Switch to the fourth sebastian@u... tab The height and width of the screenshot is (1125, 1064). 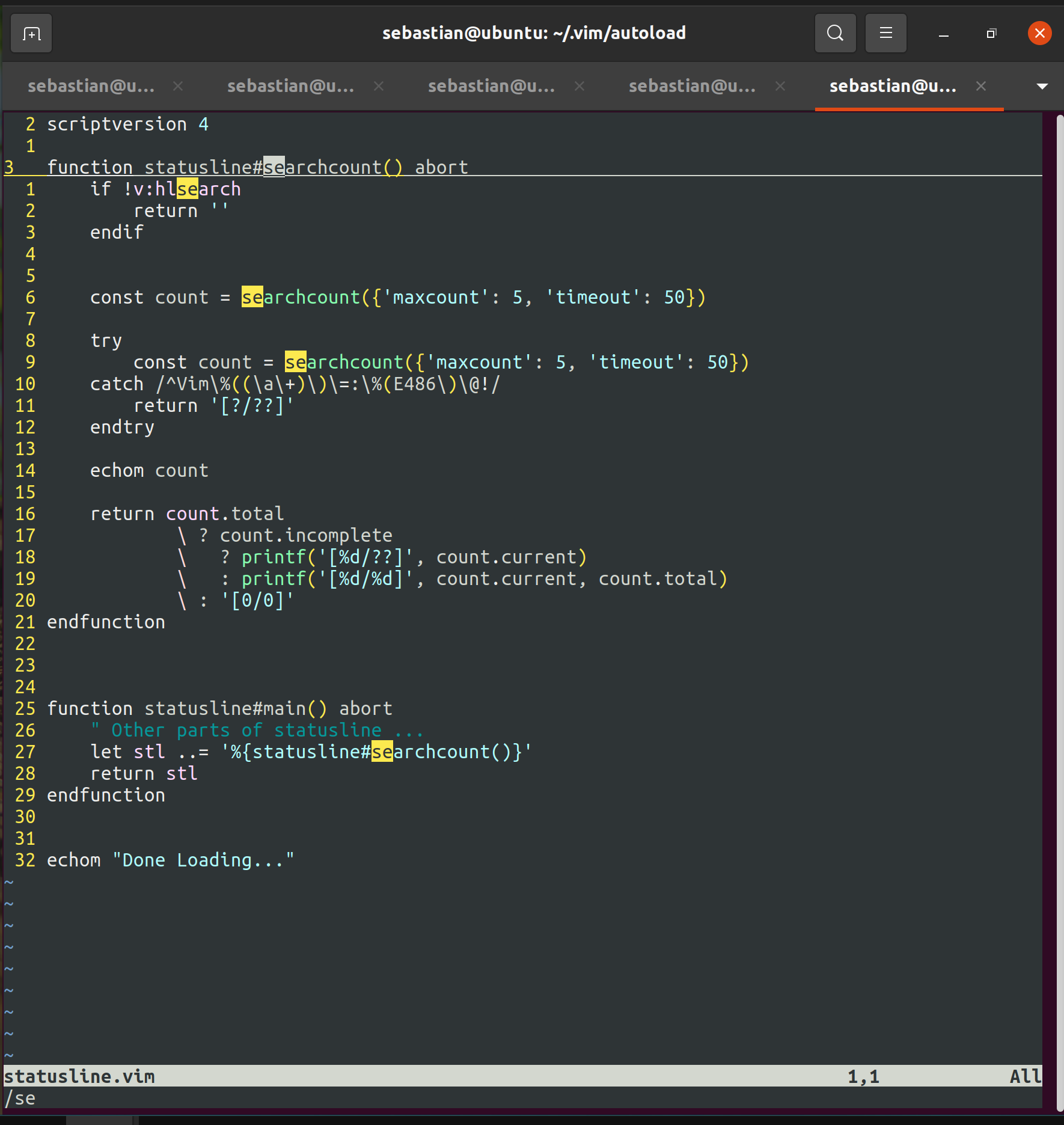tap(693, 86)
